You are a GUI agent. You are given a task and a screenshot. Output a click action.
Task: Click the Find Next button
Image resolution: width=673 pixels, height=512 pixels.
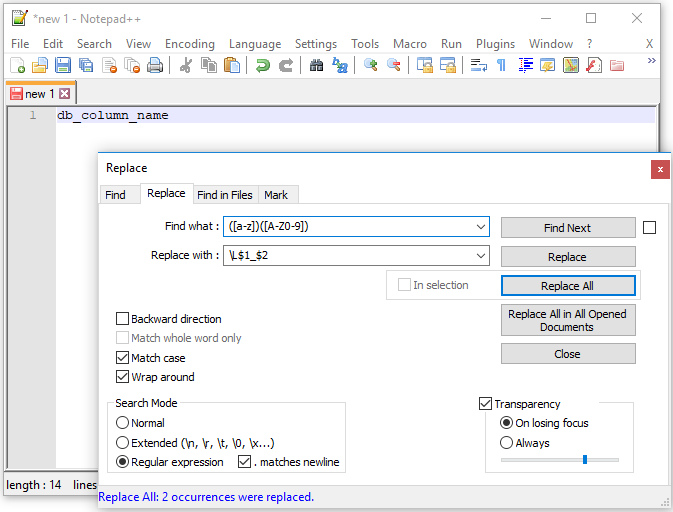567,228
